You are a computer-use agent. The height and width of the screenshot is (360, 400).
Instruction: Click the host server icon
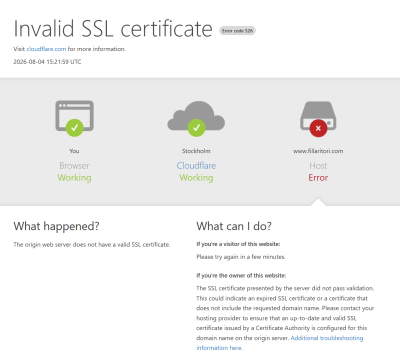click(318, 116)
